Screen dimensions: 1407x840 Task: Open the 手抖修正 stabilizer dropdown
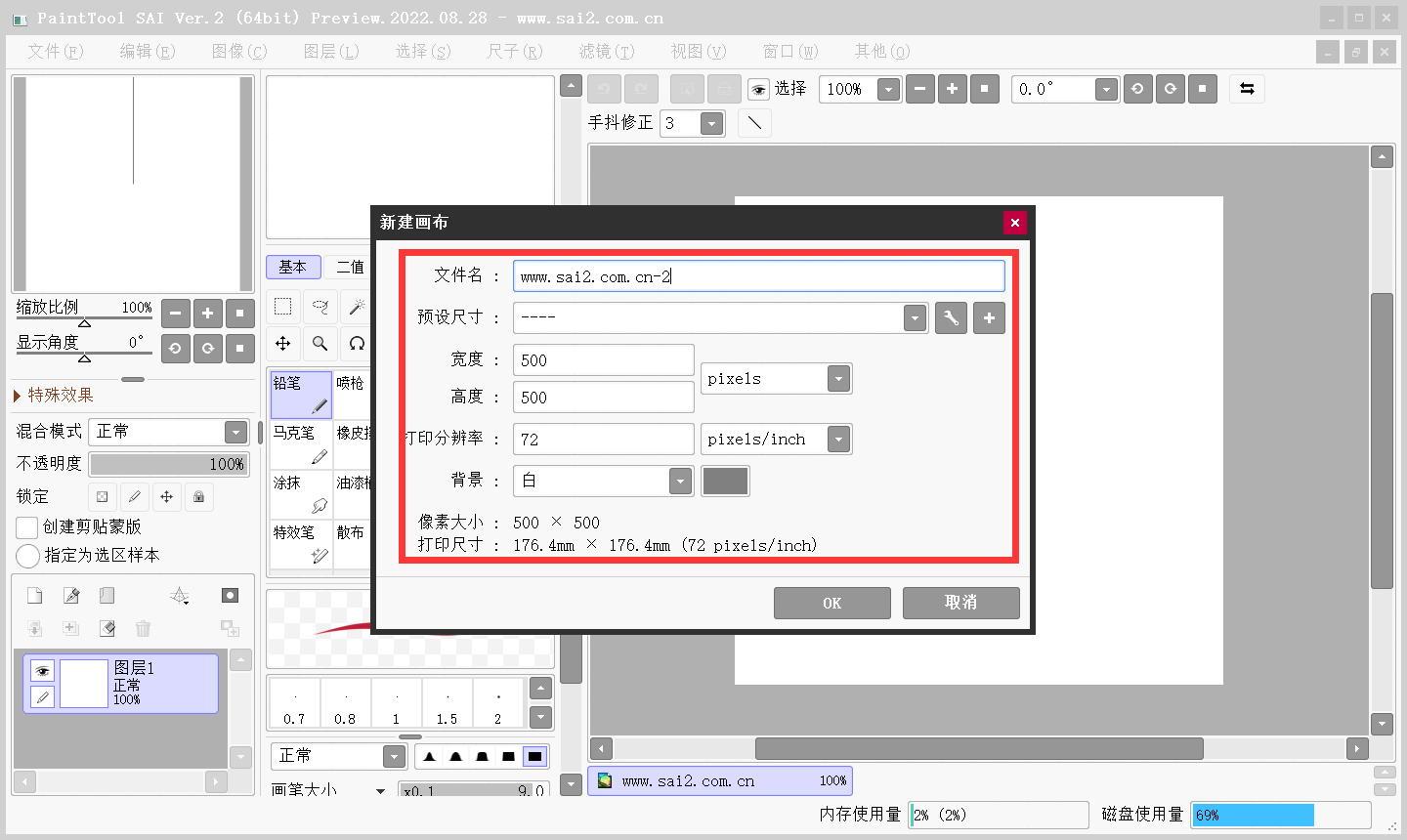pyautogui.click(x=711, y=123)
